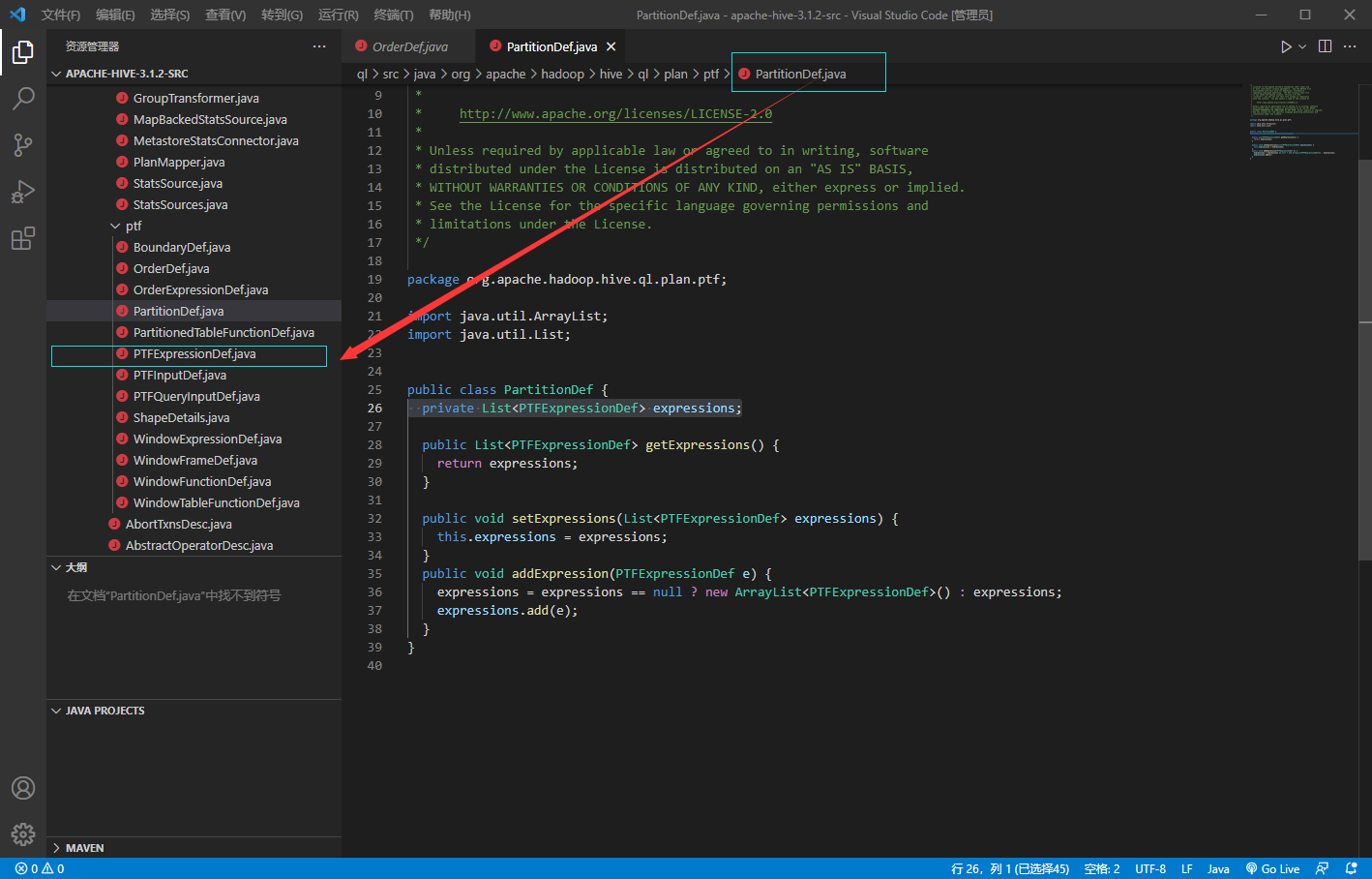Open the run button dropdown arrow

tap(1302, 46)
